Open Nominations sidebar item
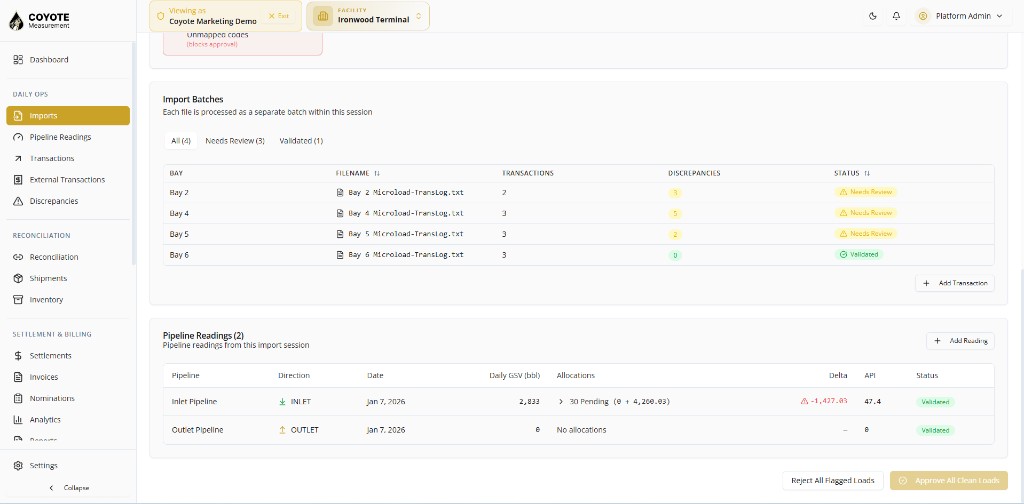The height and width of the screenshot is (504, 1024). point(68,398)
